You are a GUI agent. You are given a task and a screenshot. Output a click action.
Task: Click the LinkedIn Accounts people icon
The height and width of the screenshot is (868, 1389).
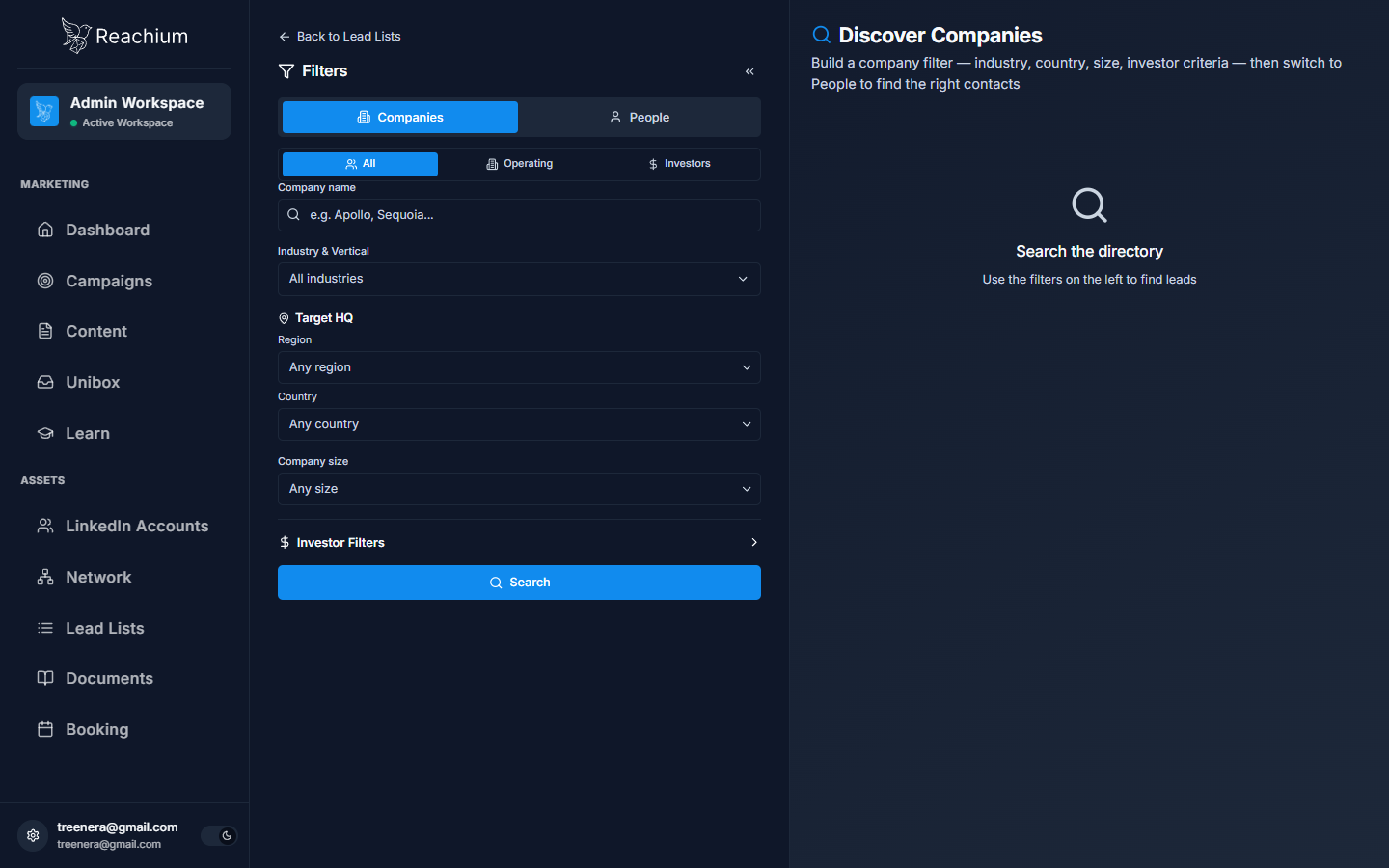(x=45, y=526)
